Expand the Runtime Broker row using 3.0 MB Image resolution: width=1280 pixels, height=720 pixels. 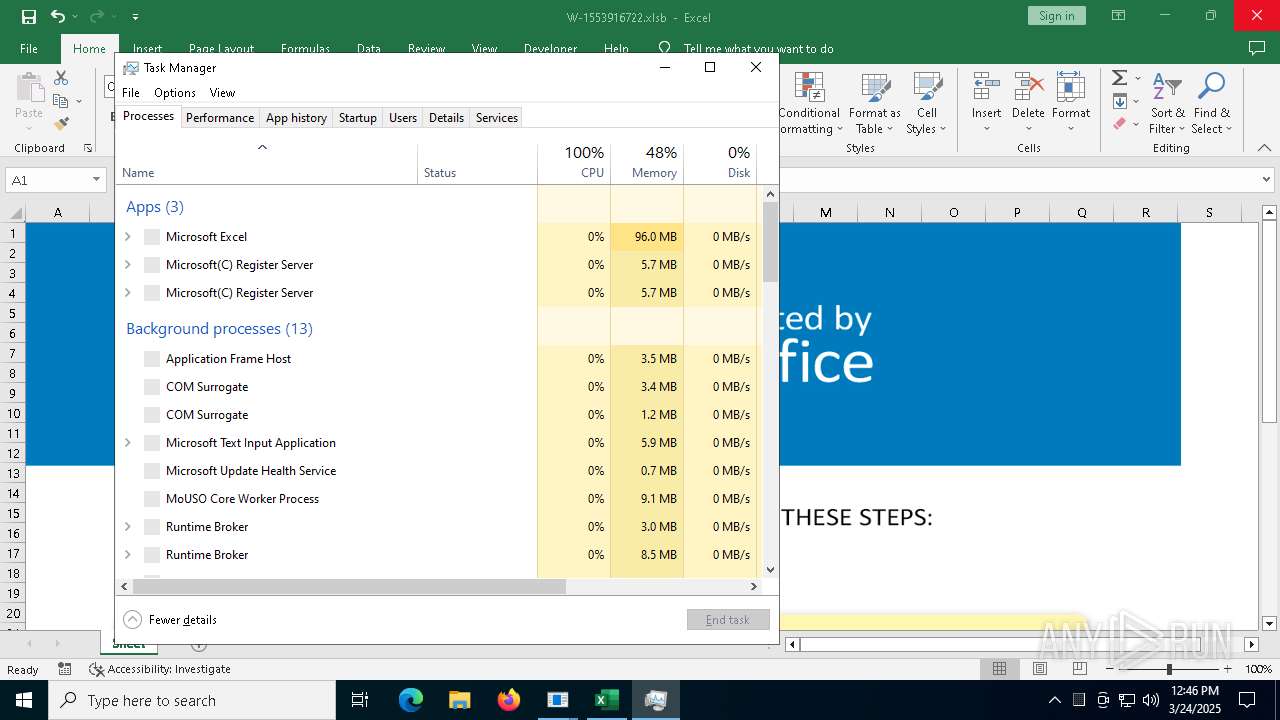click(x=127, y=527)
